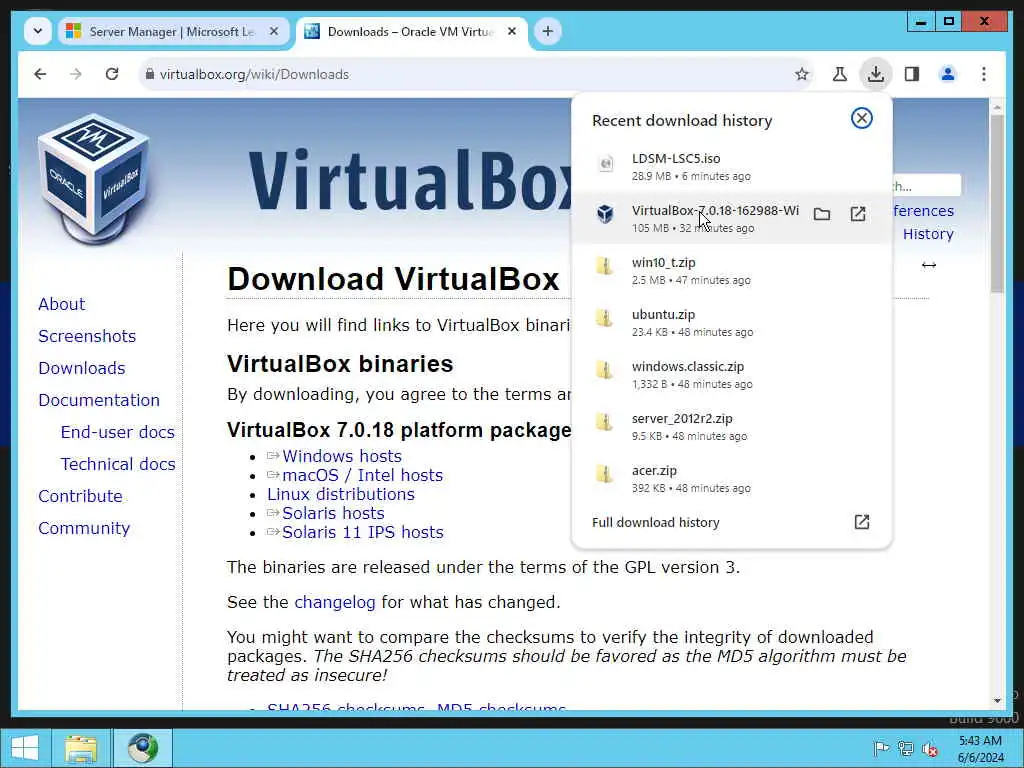Click the VirtualBox cube logo
The width and height of the screenshot is (1024, 768).
93,178
